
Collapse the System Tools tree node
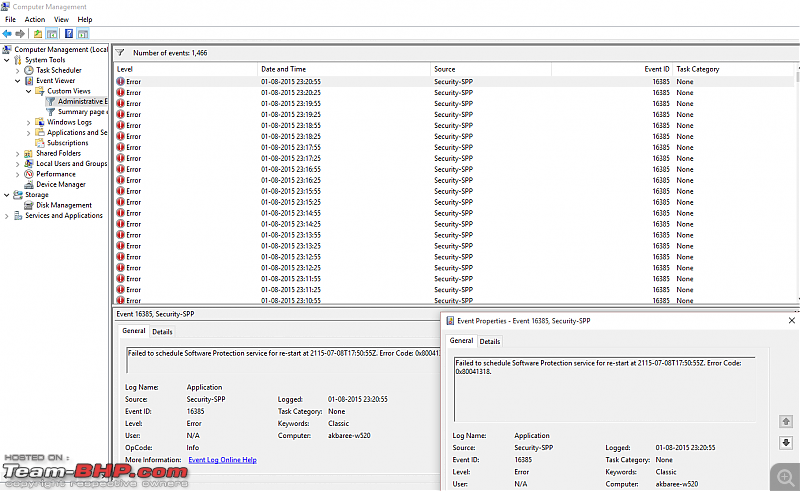tap(7, 60)
